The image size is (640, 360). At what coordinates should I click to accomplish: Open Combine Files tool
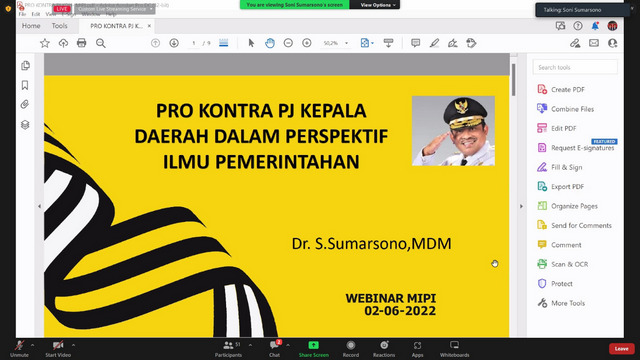point(565,109)
